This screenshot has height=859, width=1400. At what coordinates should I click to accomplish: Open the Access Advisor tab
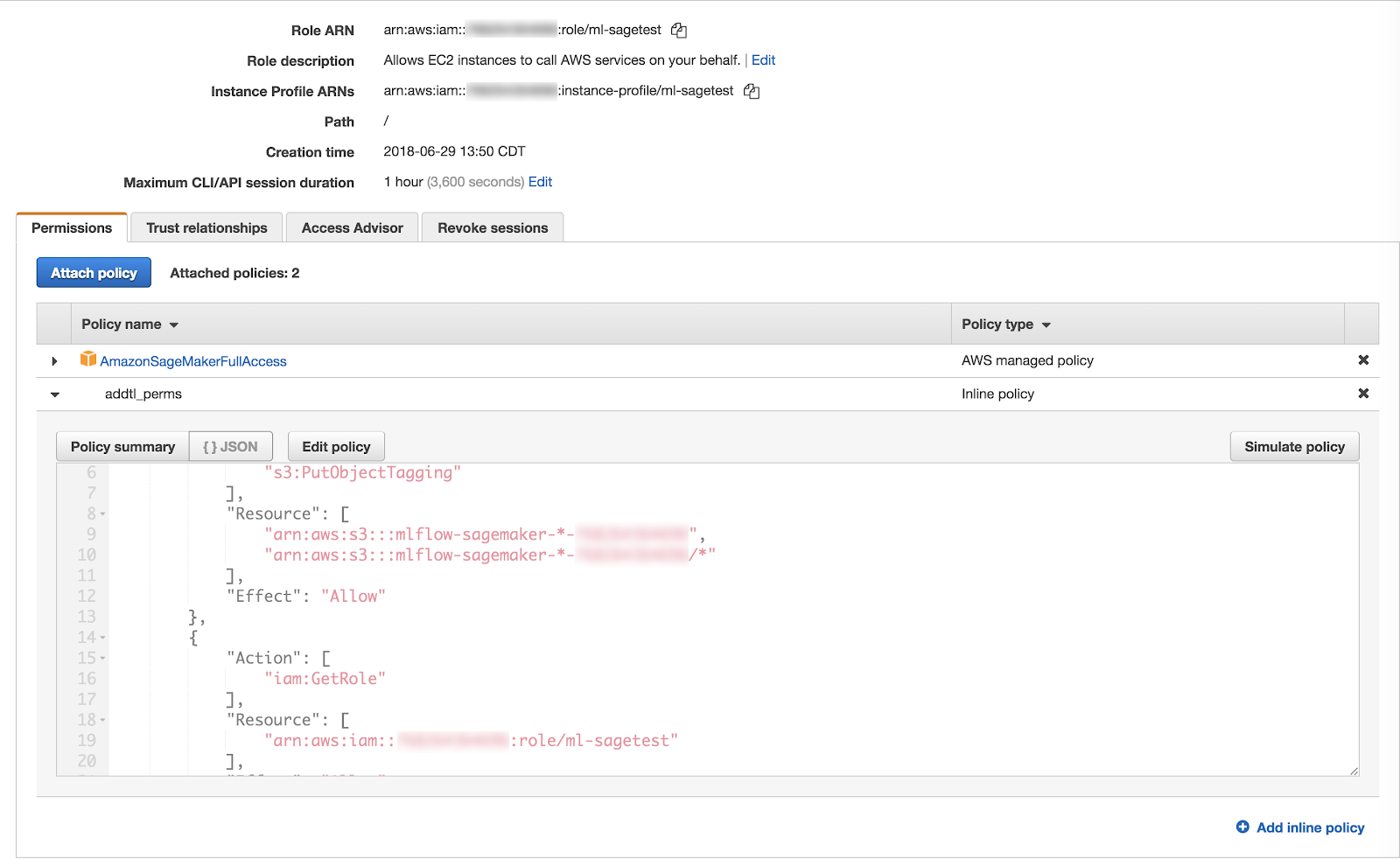pyautogui.click(x=352, y=228)
